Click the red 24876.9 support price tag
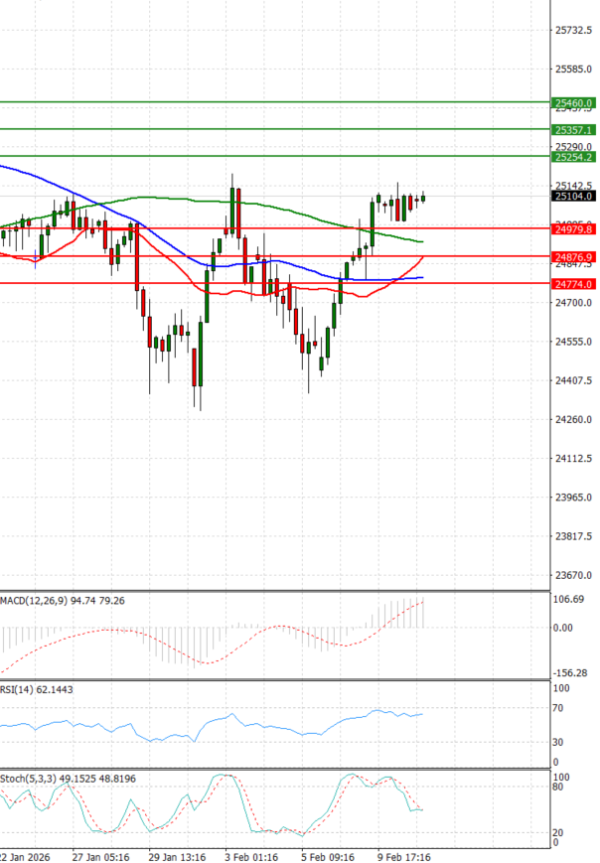Viewport: 600px width, 863px height. [574, 257]
